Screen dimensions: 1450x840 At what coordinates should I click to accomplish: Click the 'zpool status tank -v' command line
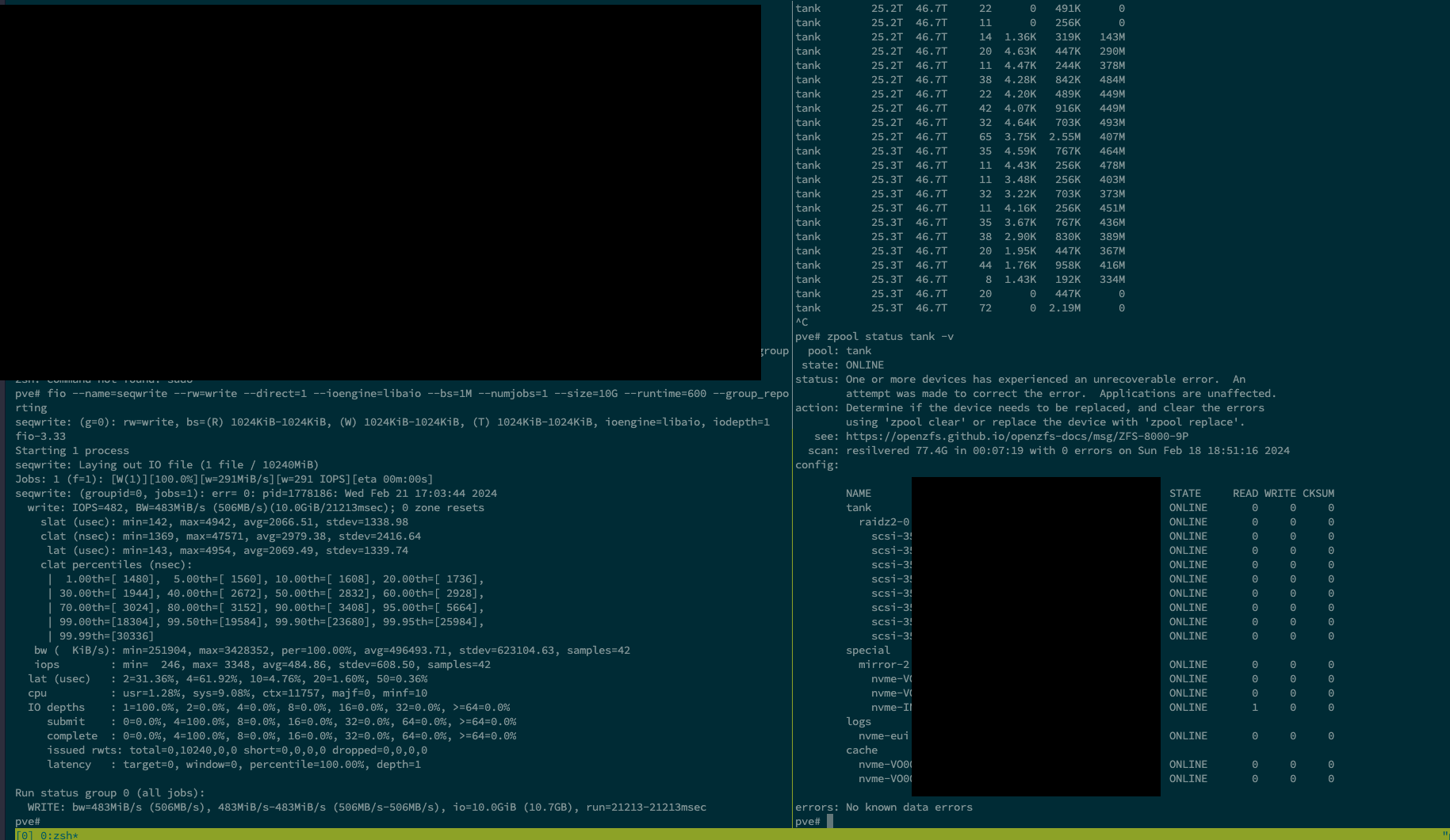pyautogui.click(x=874, y=336)
